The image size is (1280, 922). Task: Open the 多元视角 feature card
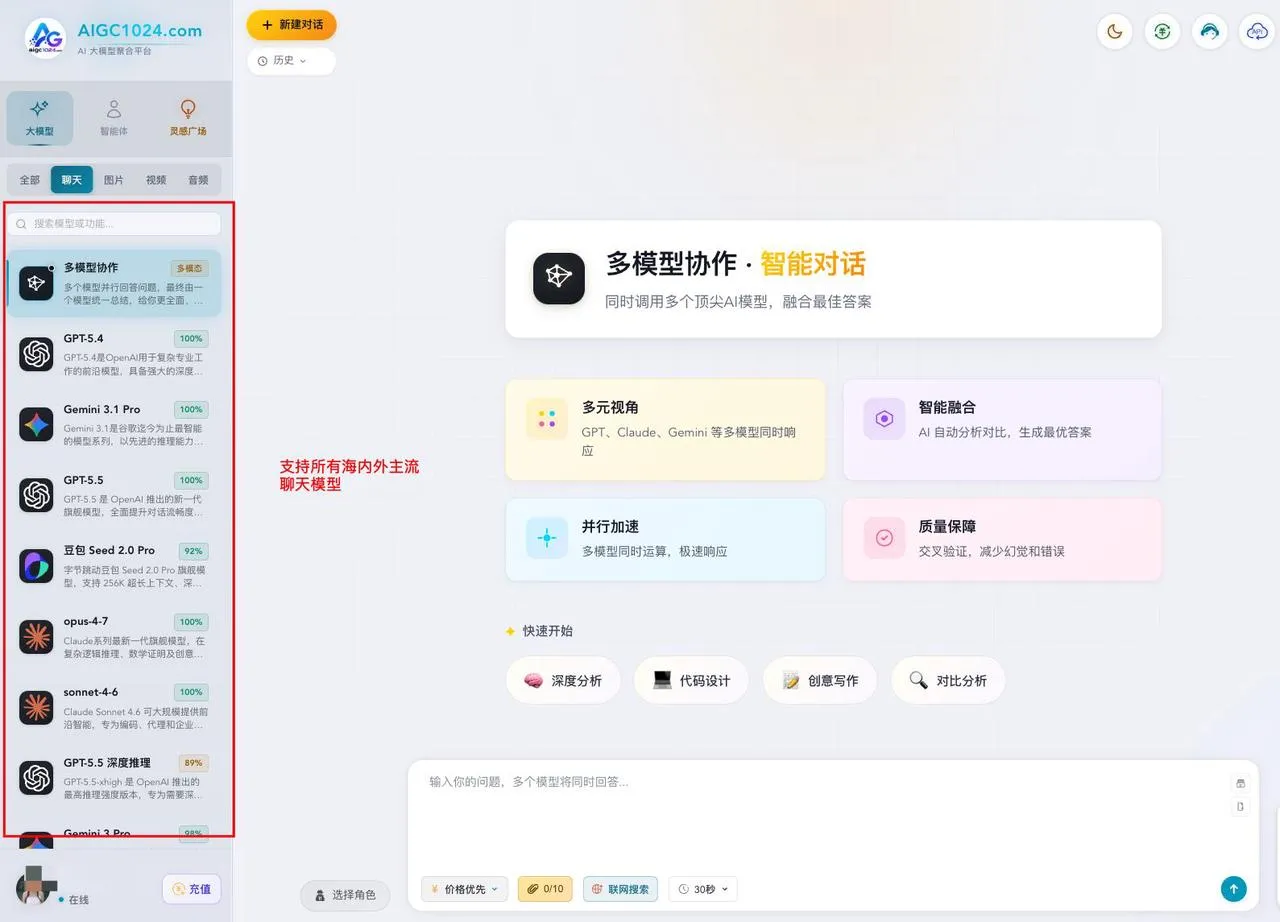click(x=666, y=430)
